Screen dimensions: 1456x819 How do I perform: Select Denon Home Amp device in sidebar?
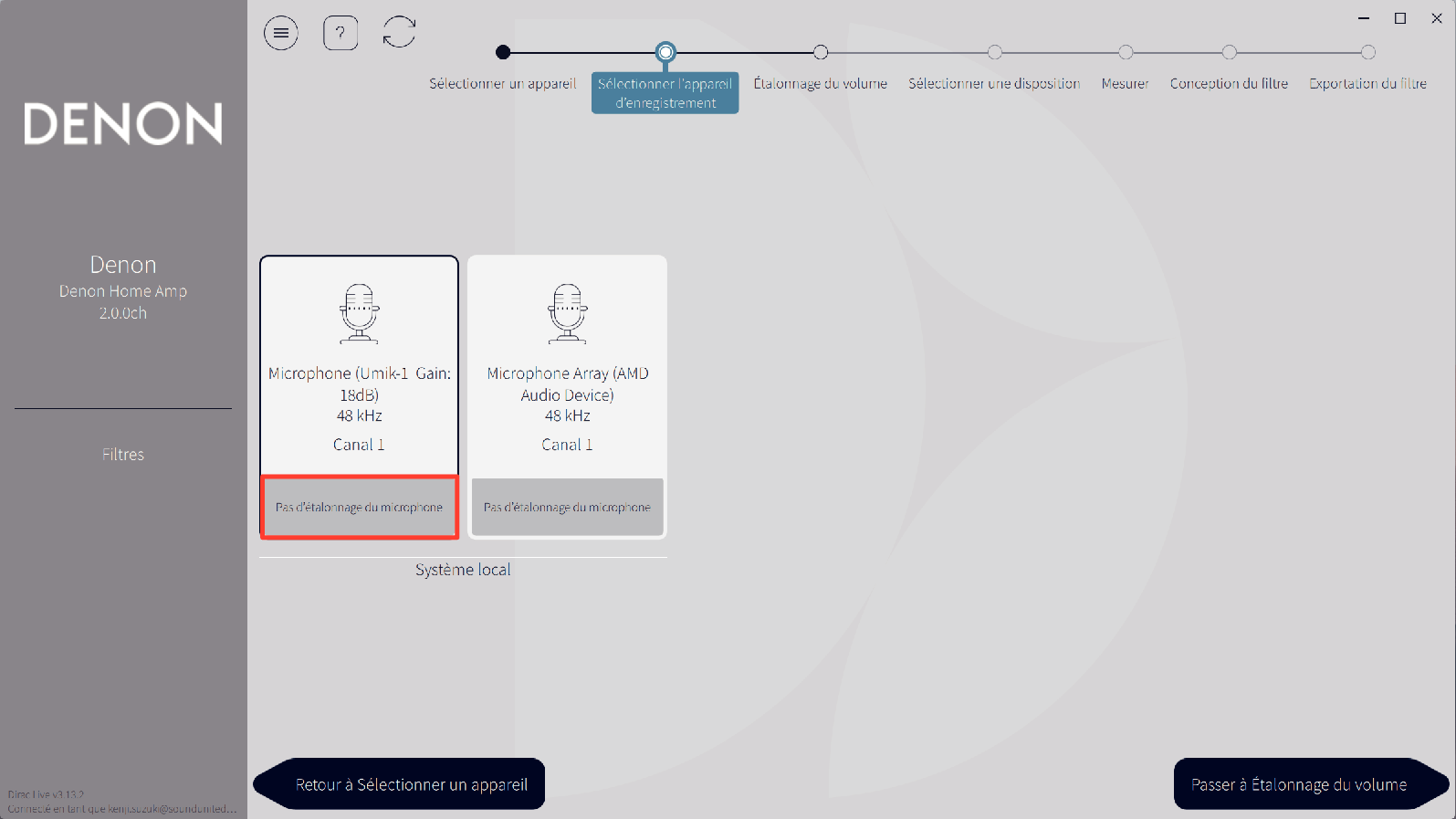tap(123, 290)
